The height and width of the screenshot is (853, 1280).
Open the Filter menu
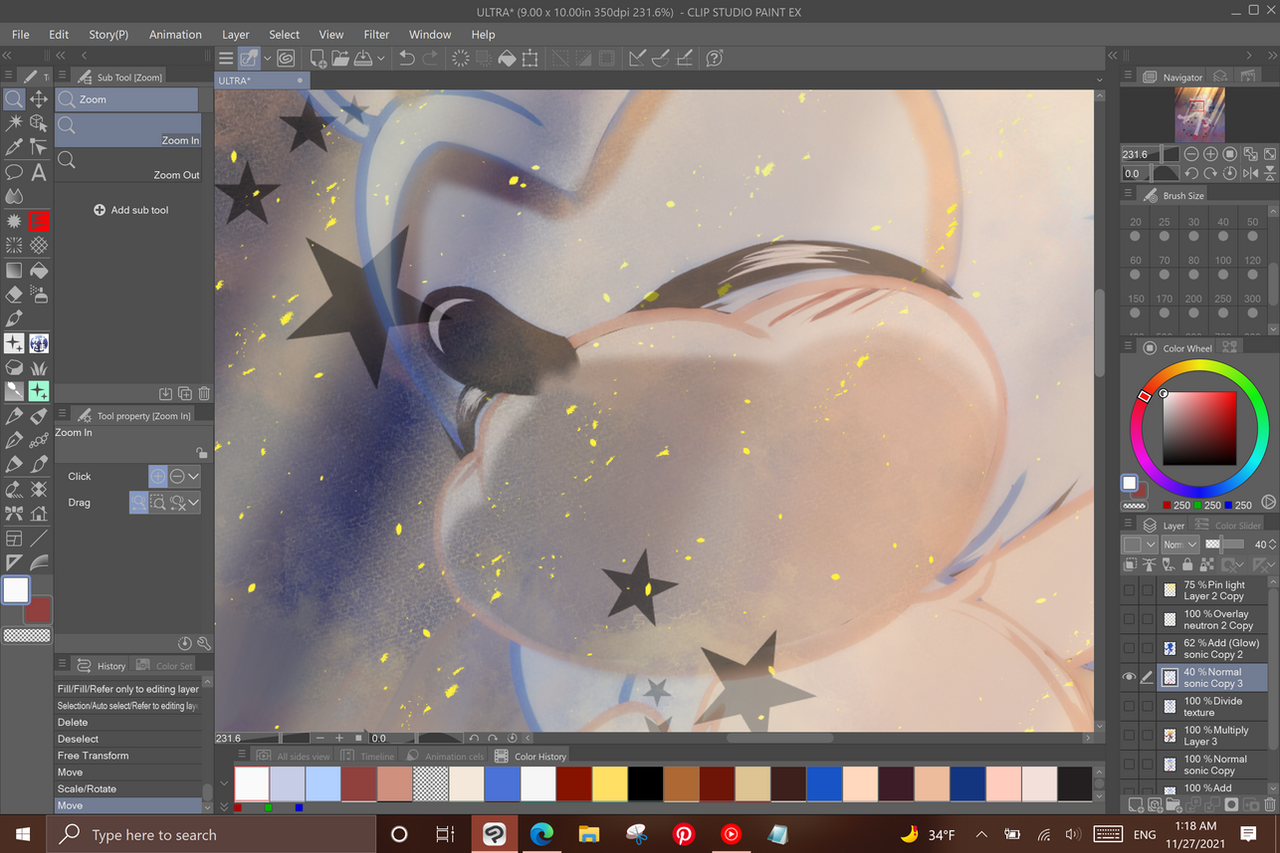click(377, 34)
